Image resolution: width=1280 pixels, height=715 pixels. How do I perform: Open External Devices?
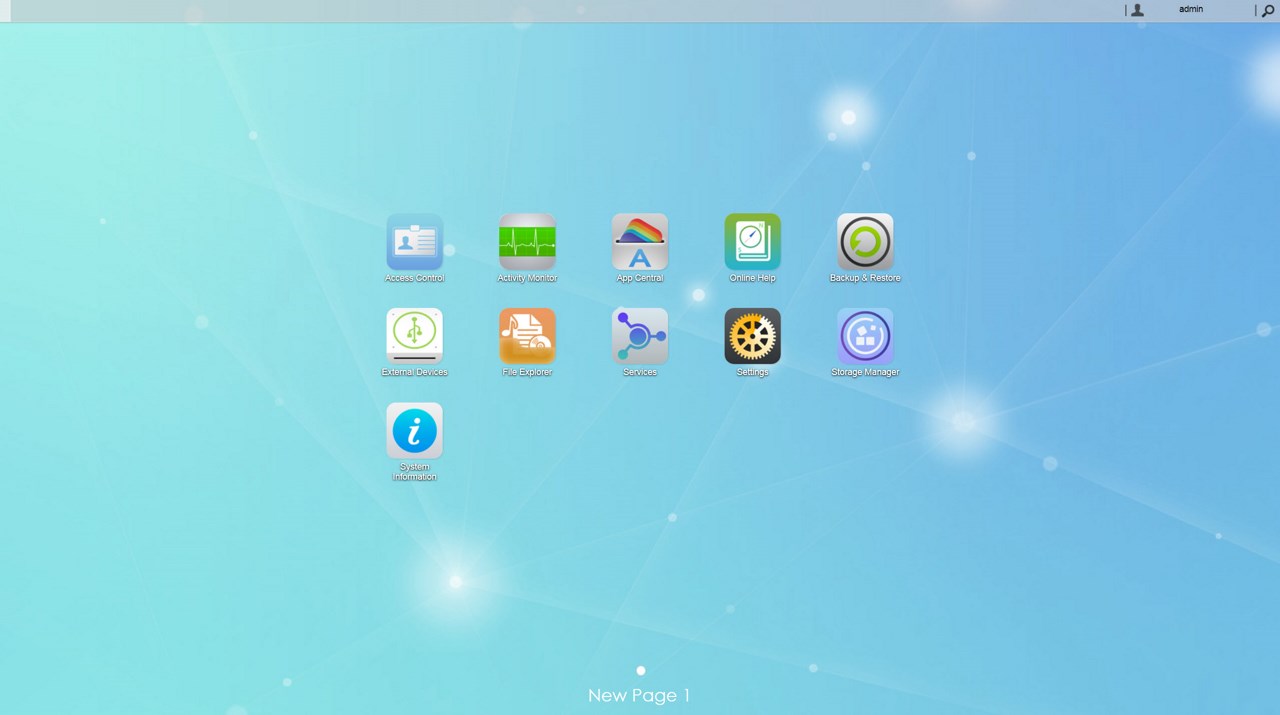click(415, 336)
